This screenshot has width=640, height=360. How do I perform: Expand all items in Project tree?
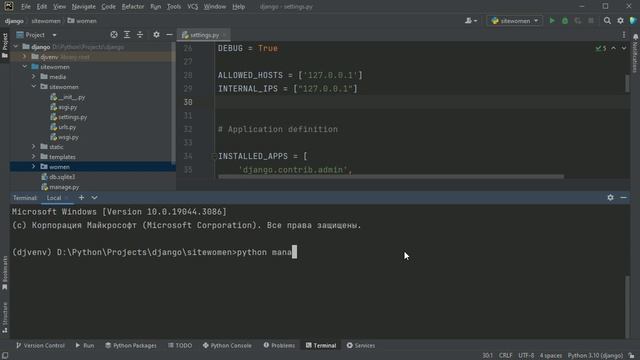click(127, 35)
